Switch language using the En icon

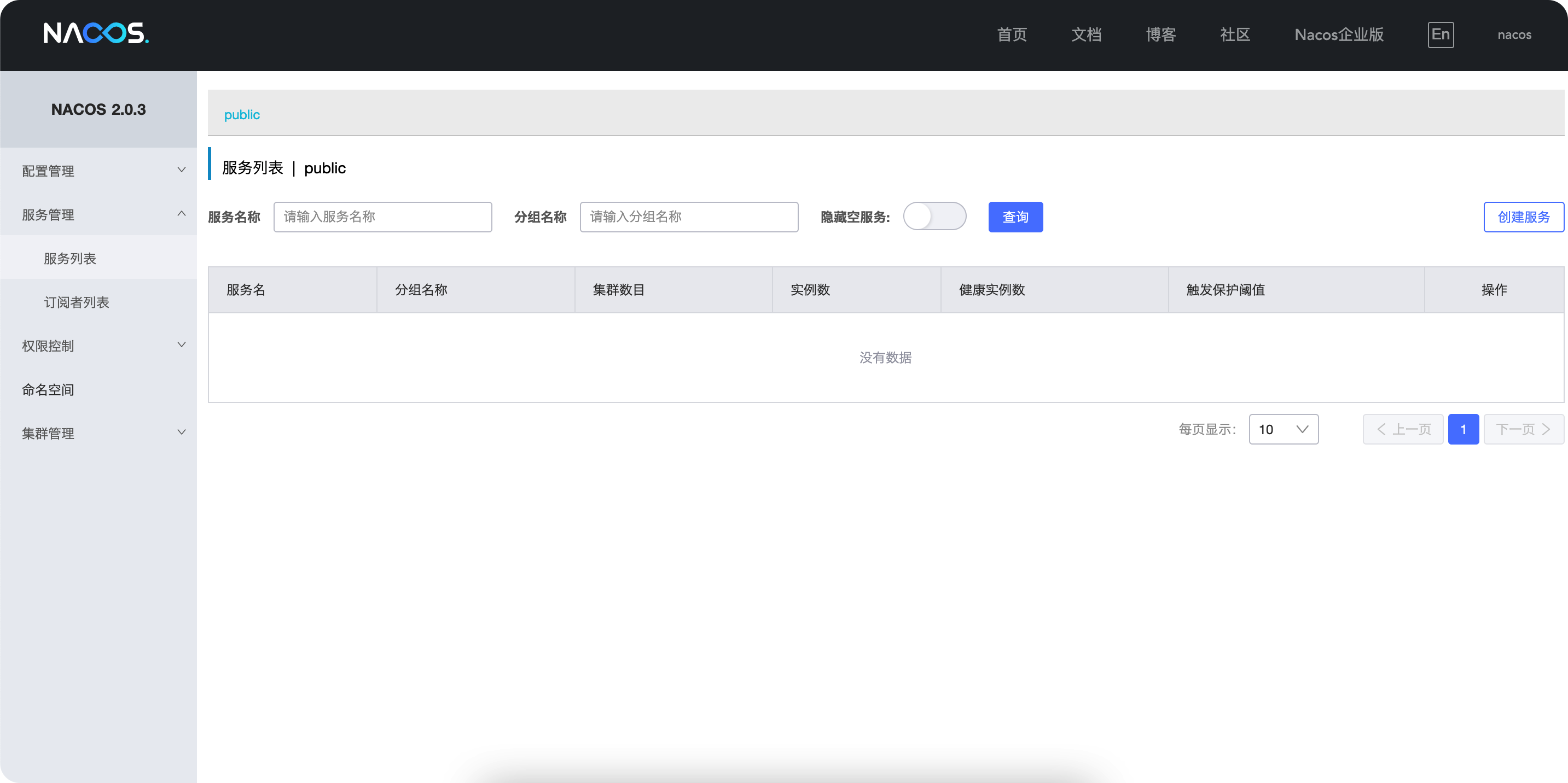tap(1440, 34)
